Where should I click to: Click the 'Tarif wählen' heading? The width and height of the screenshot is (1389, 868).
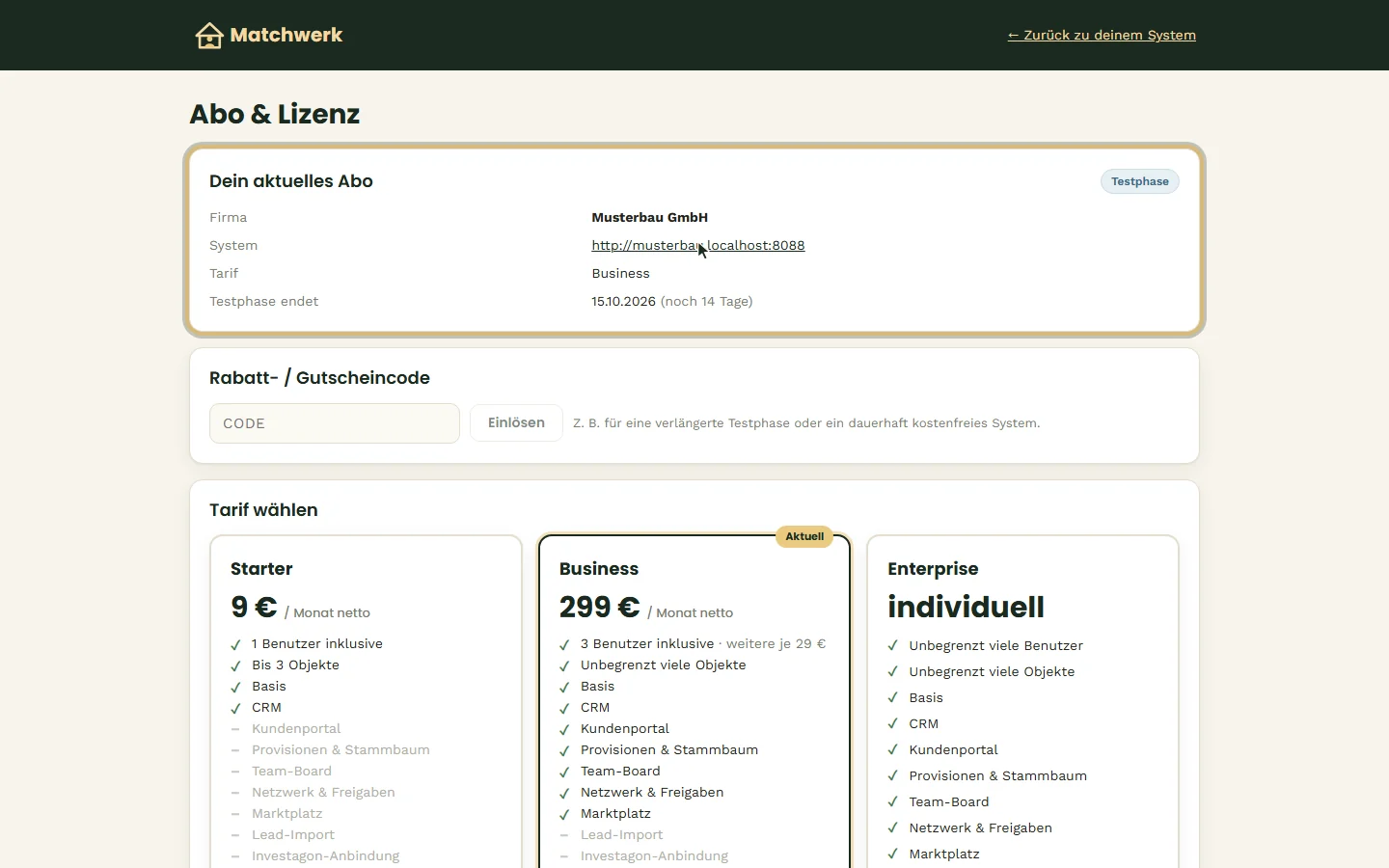[x=263, y=510]
